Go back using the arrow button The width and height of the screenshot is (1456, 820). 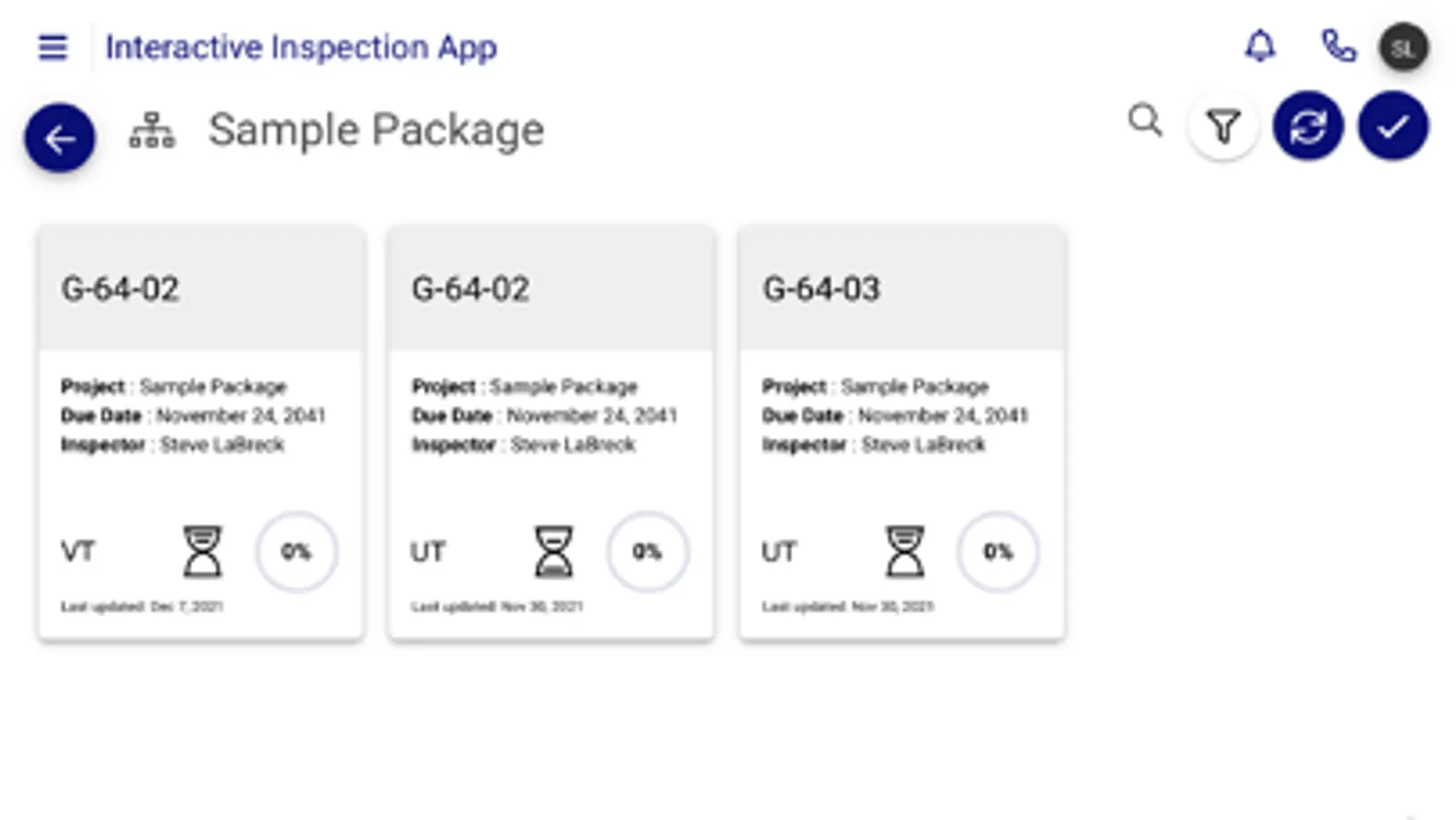[x=60, y=138]
